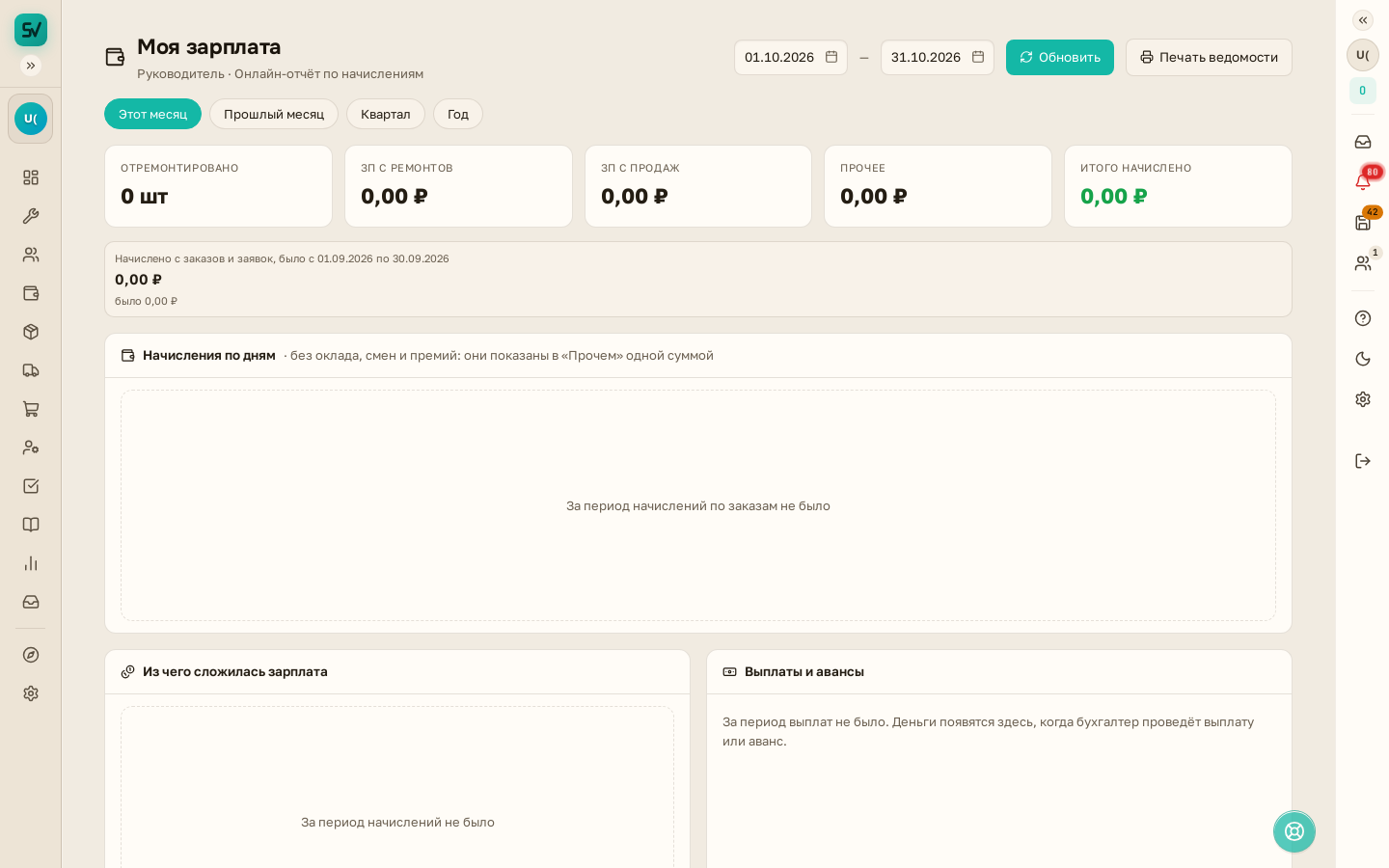Open the checkbox tasks icon in sidebar
Viewport: 1389px width, 868px height.
point(31,486)
